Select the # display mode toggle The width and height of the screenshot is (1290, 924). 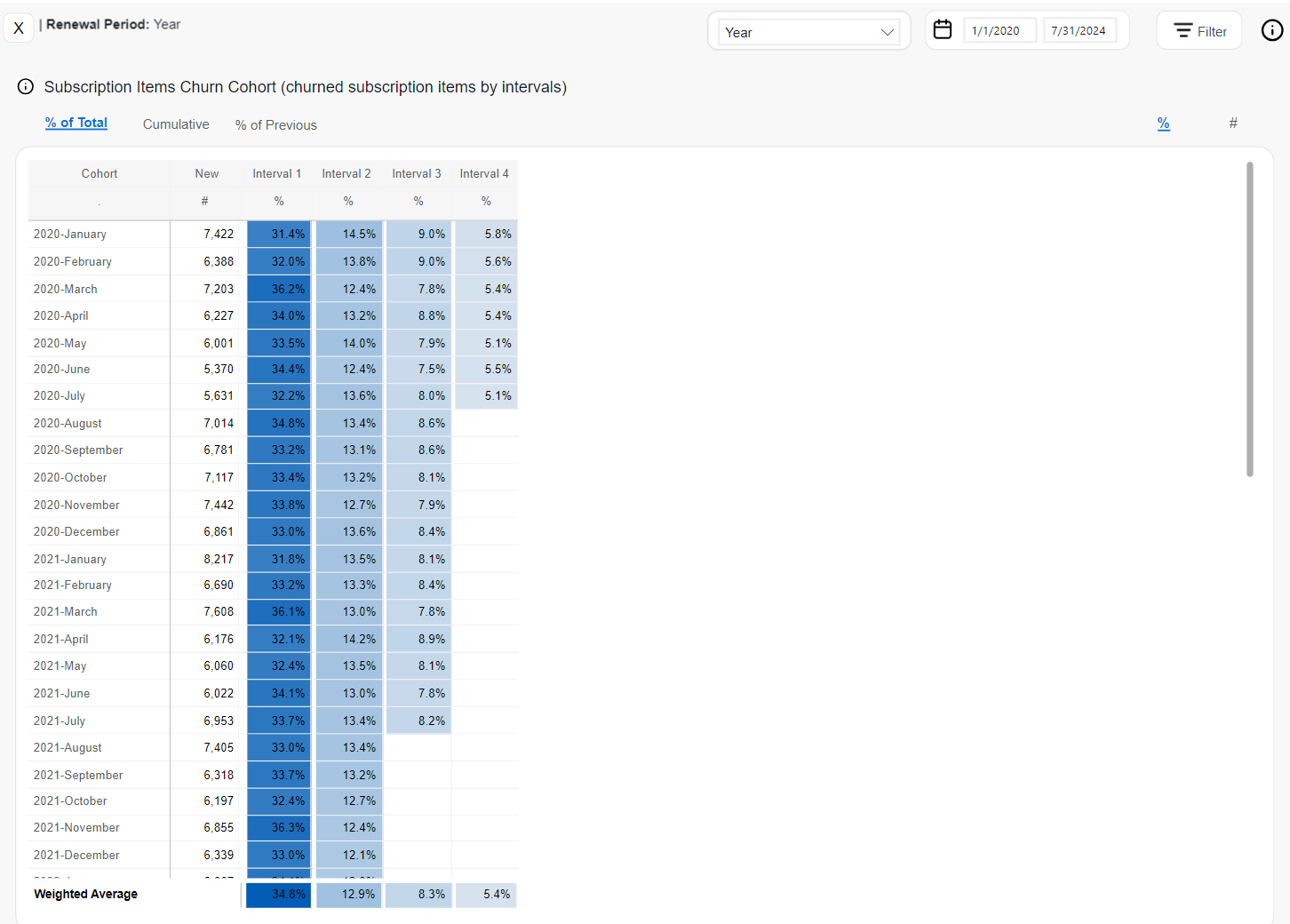click(1233, 123)
